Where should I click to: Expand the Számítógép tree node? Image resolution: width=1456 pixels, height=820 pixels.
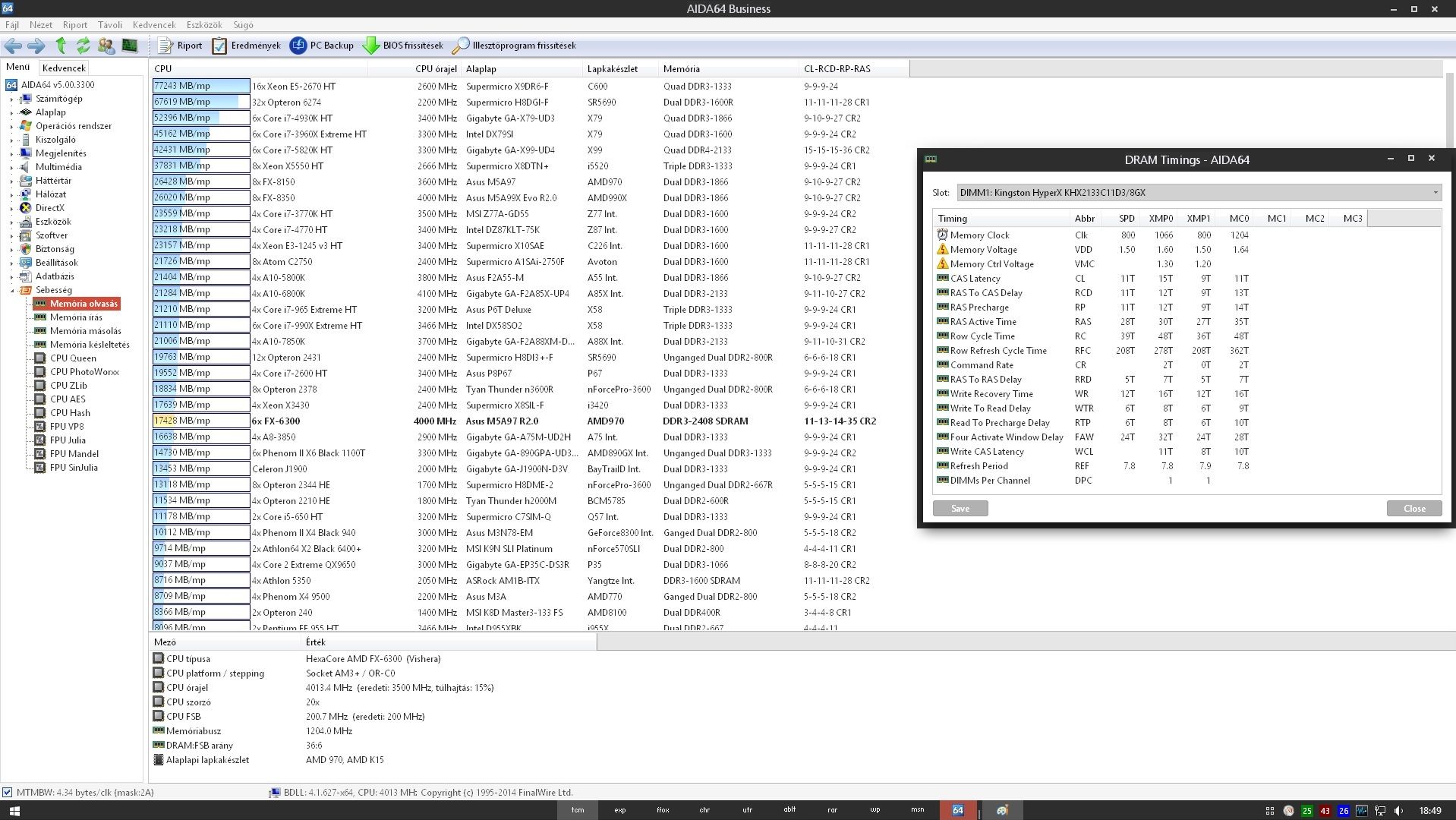(x=11, y=99)
